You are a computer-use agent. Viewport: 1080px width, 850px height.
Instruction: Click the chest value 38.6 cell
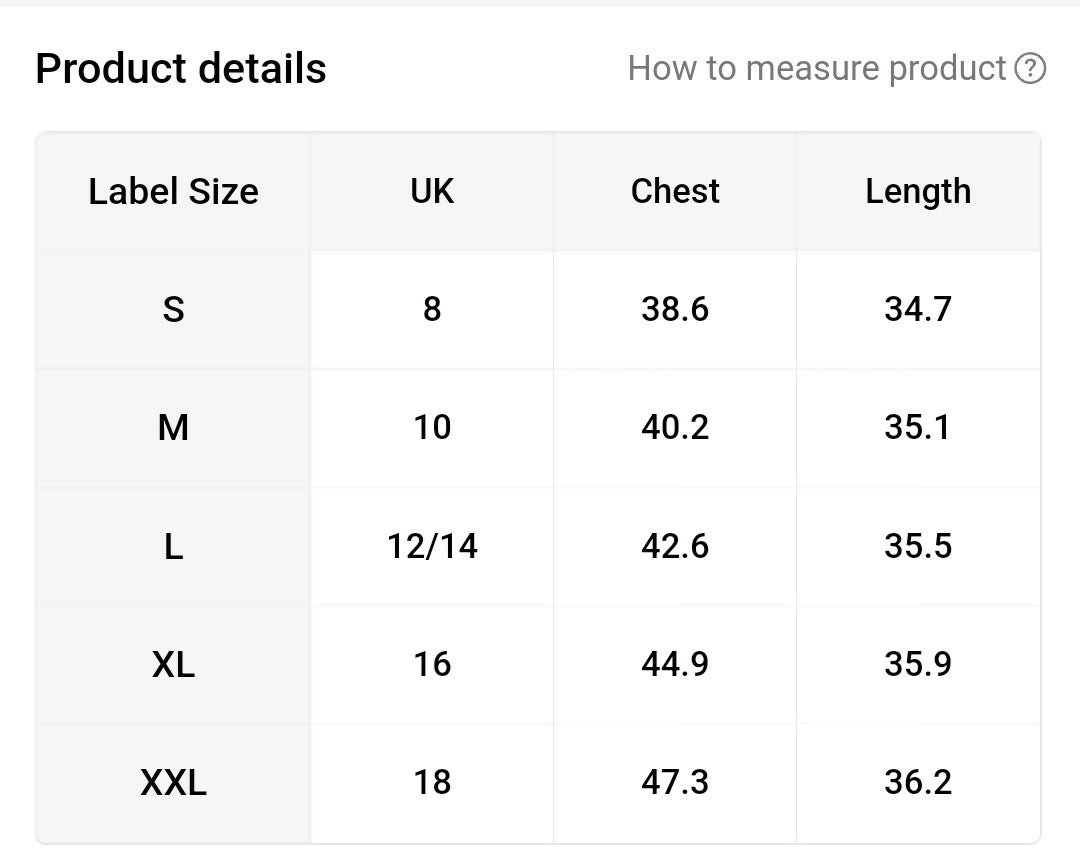click(675, 309)
